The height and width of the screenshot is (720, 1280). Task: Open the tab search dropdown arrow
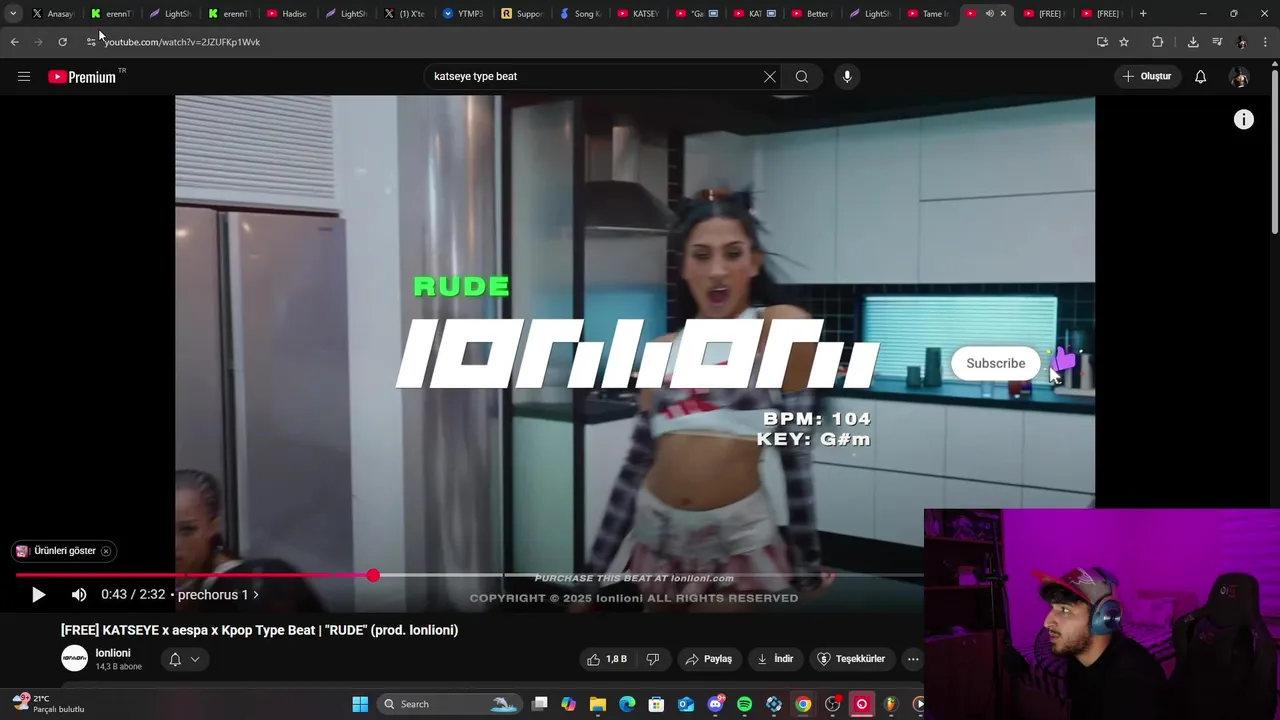pos(13,14)
